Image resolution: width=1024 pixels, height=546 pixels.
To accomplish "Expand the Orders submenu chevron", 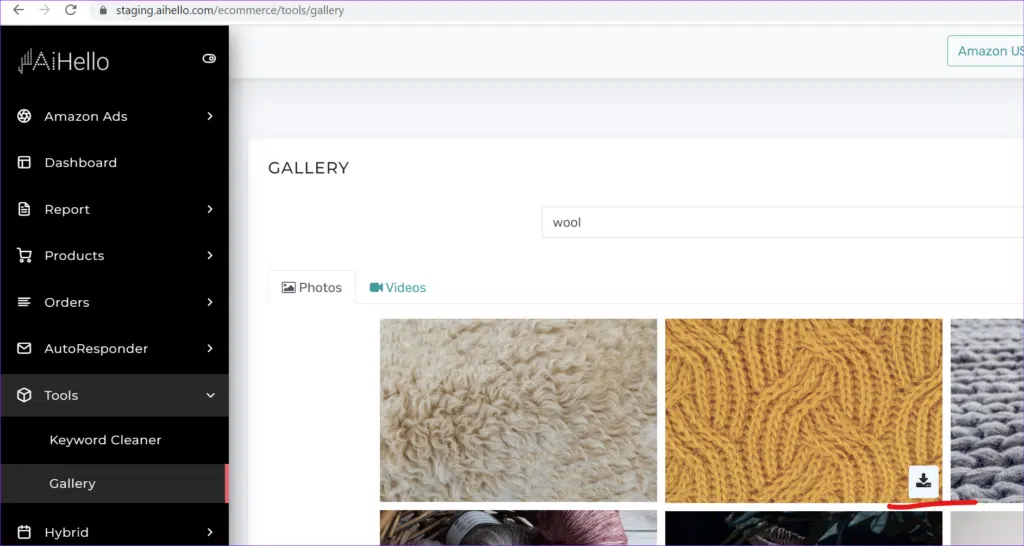I will 210,302.
